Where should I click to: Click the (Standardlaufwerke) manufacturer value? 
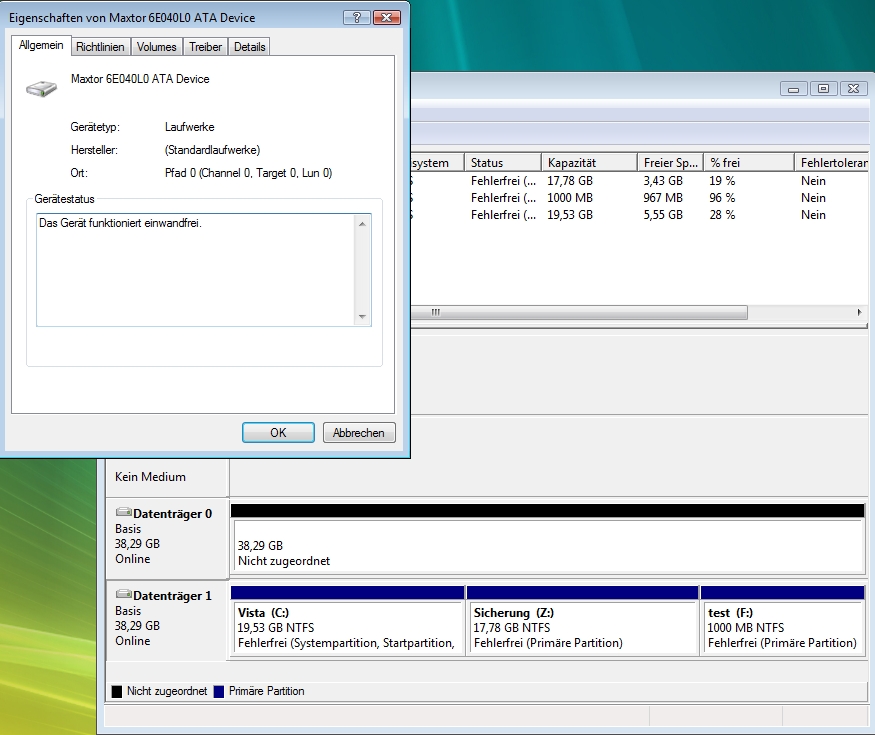tap(213, 150)
